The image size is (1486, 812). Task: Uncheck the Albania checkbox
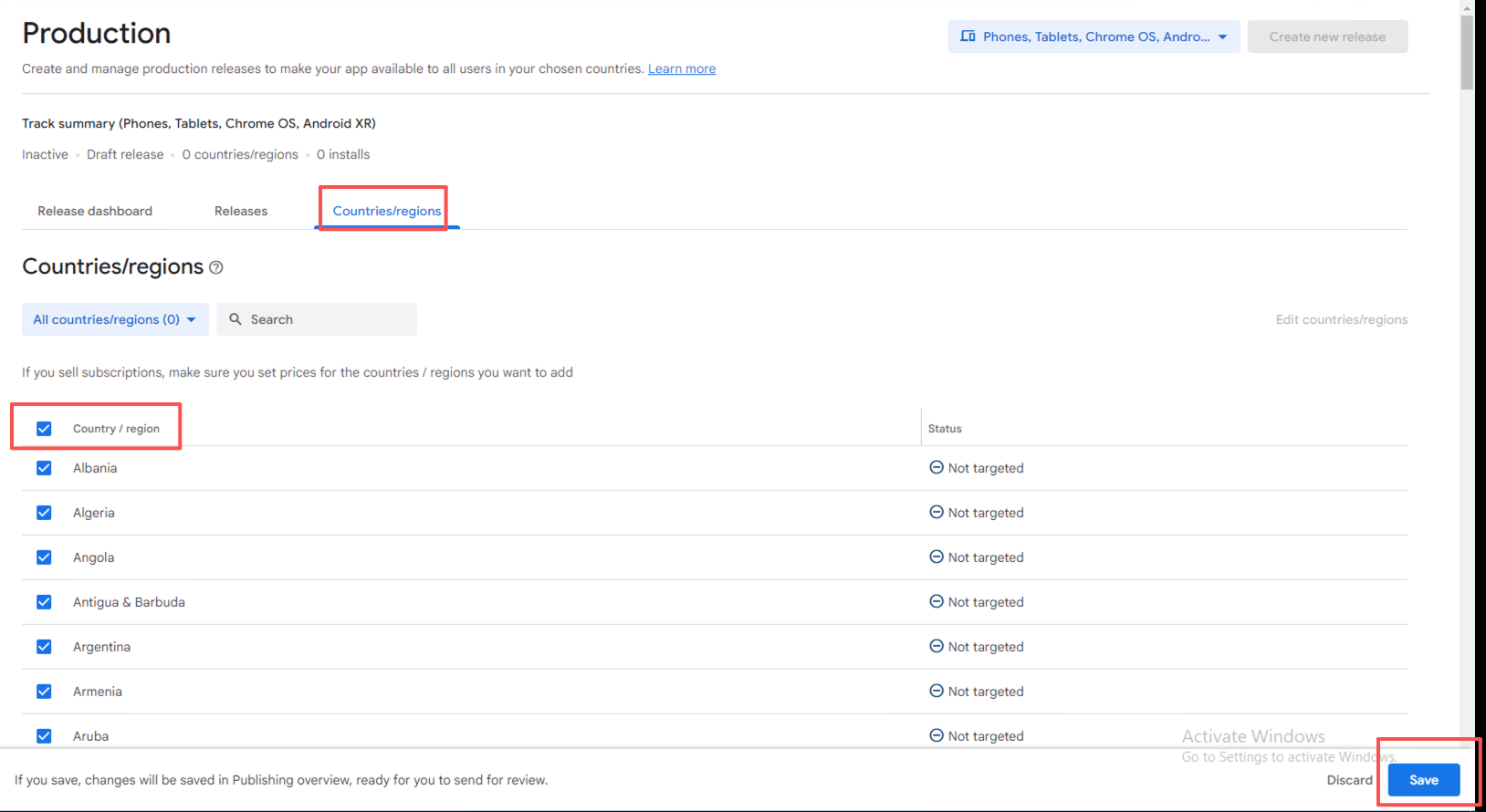click(44, 468)
